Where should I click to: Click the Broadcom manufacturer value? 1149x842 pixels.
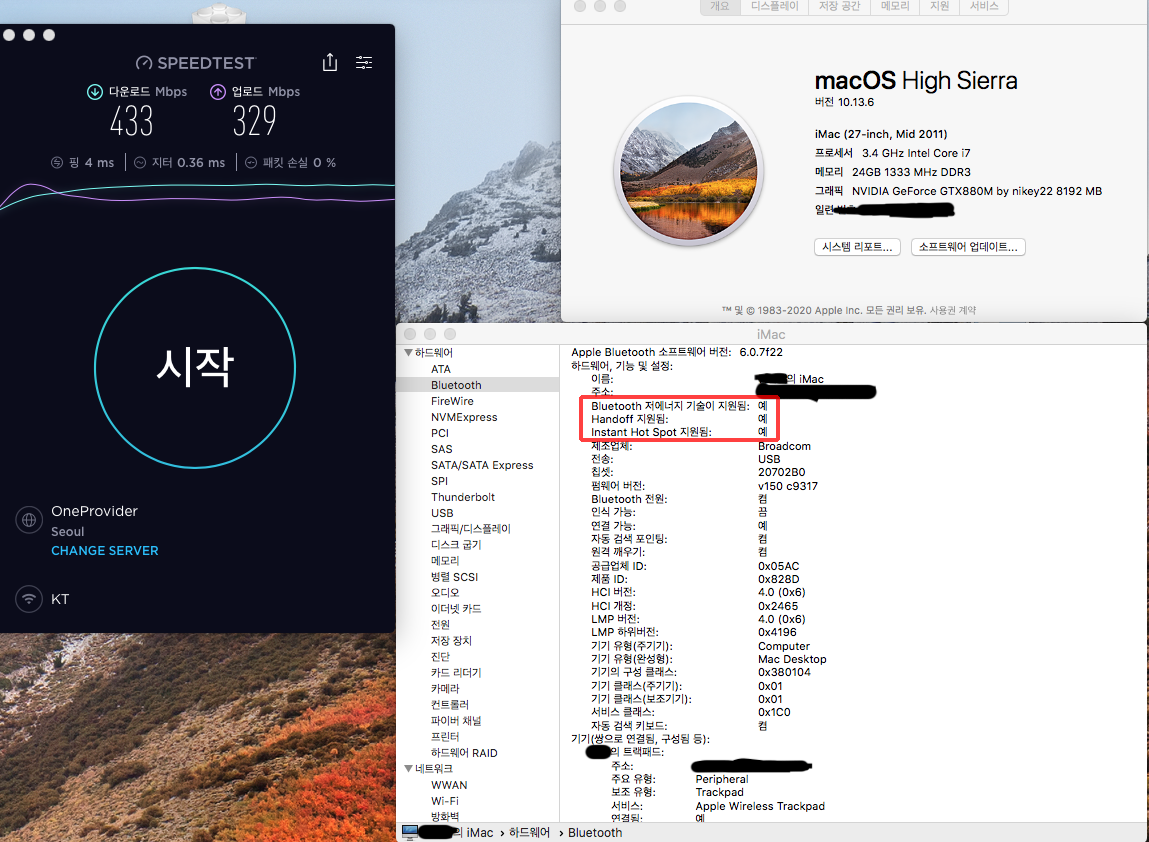coord(784,446)
